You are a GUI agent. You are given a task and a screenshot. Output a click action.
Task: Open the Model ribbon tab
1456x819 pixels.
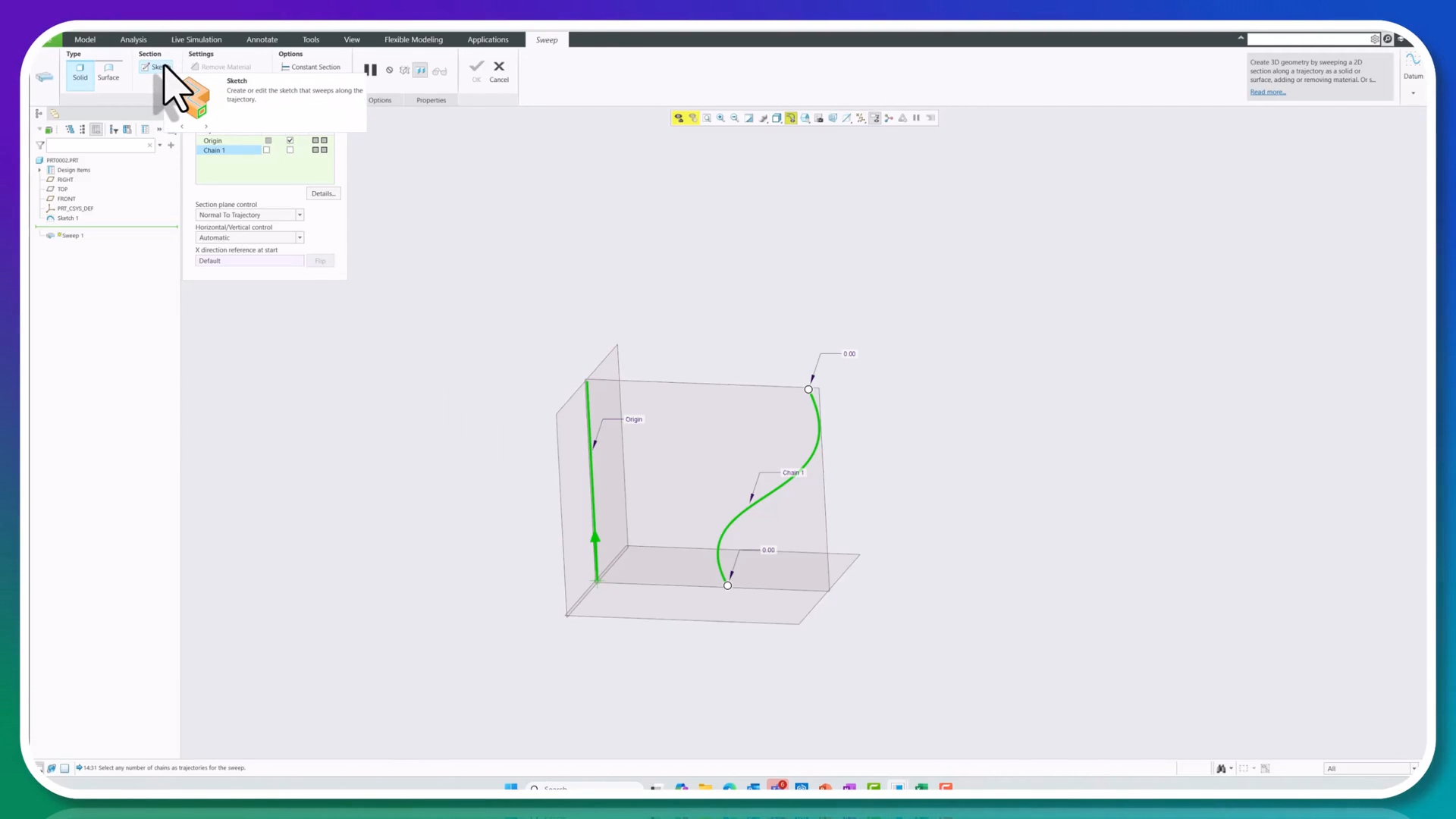tap(85, 39)
